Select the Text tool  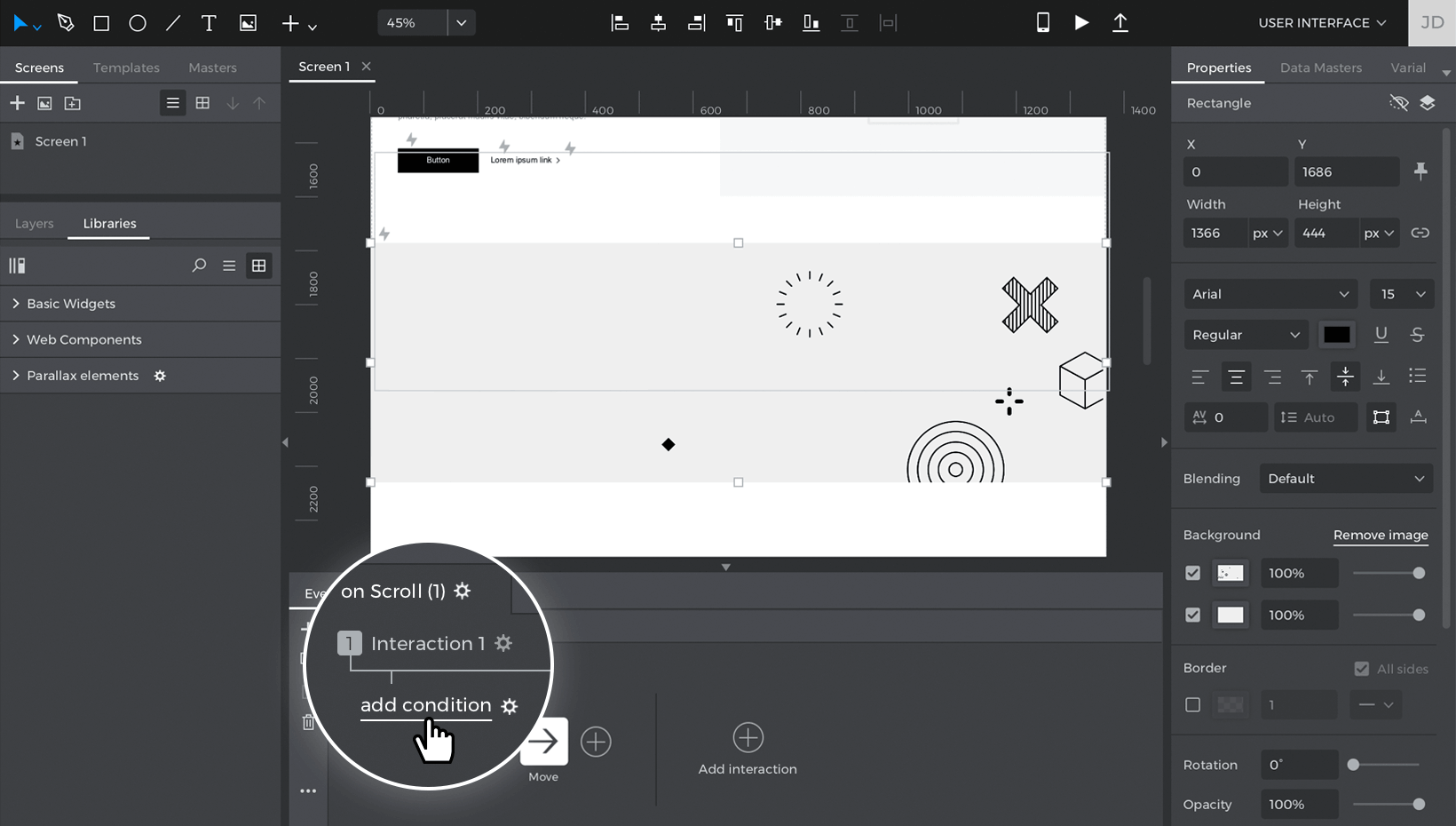pos(209,23)
